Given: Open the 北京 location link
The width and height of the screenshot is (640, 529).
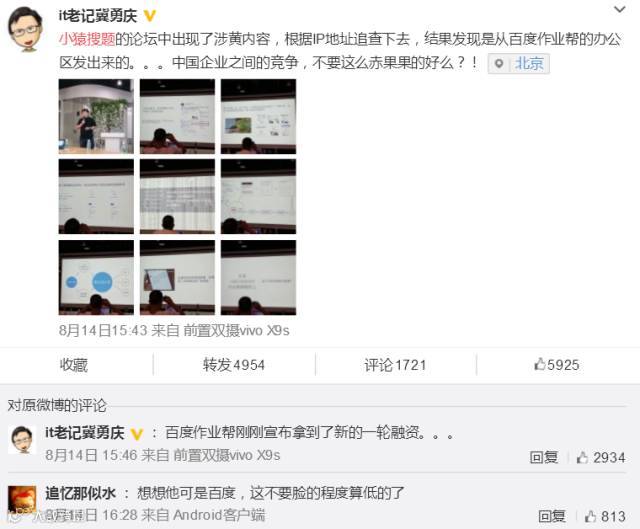Looking at the screenshot, I should click(x=529, y=64).
